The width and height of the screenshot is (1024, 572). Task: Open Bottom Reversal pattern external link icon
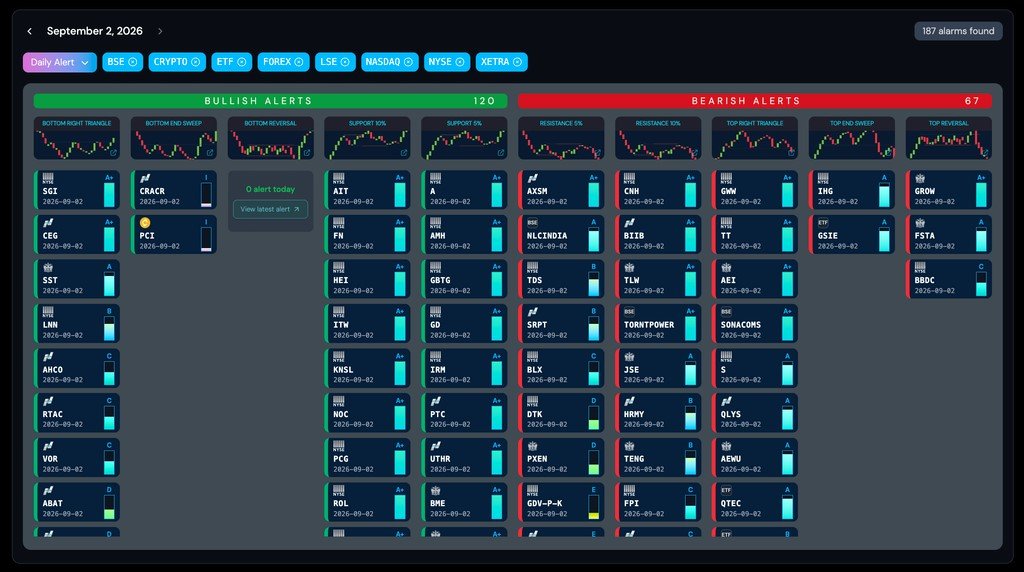307,153
